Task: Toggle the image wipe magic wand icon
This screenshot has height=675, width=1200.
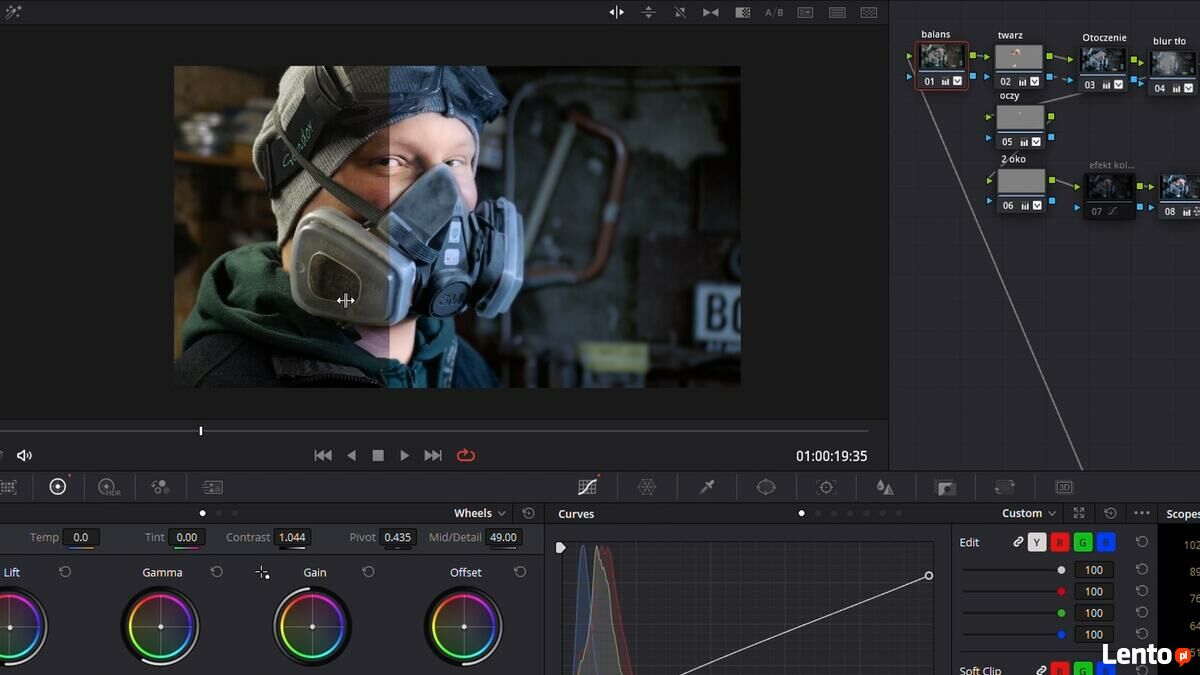Action: (x=13, y=12)
